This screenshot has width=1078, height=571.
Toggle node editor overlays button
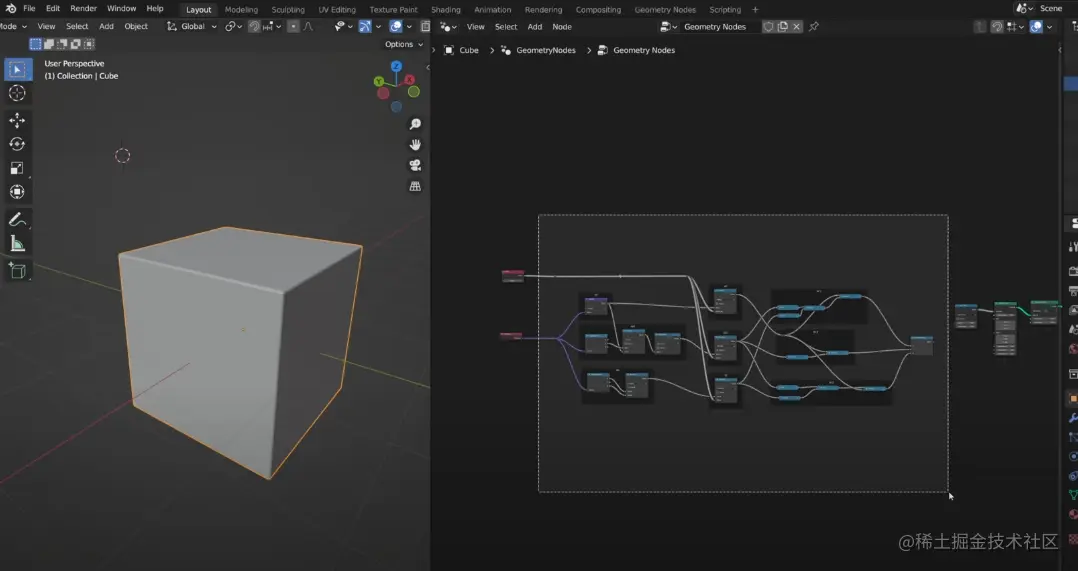(x=1036, y=27)
